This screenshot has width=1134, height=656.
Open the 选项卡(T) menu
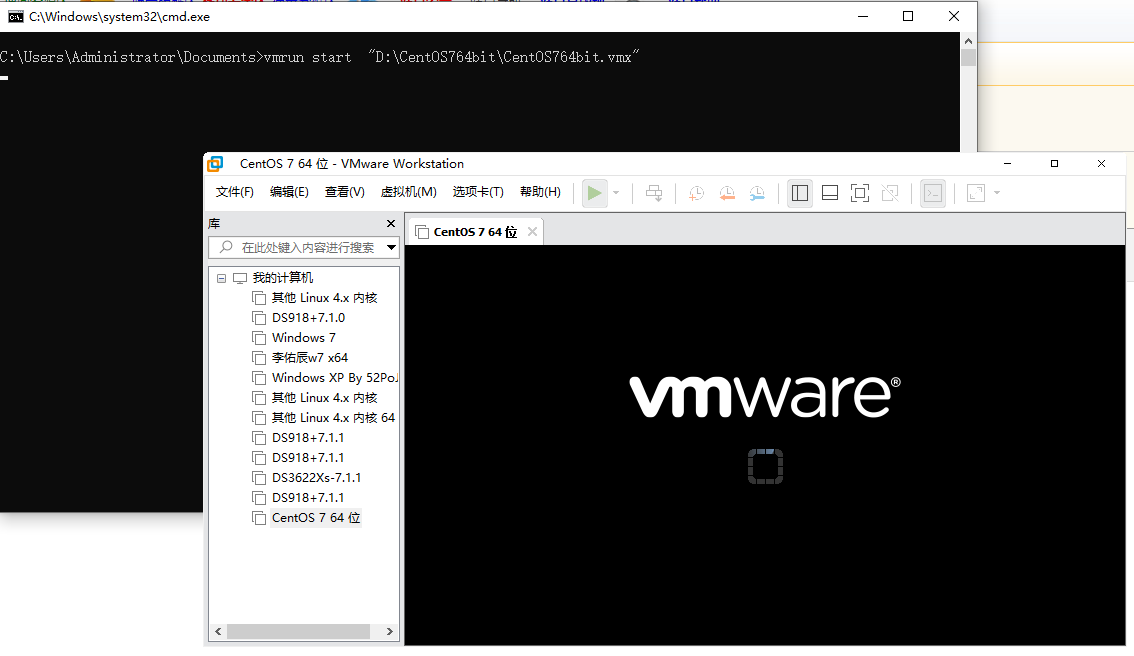click(x=478, y=192)
